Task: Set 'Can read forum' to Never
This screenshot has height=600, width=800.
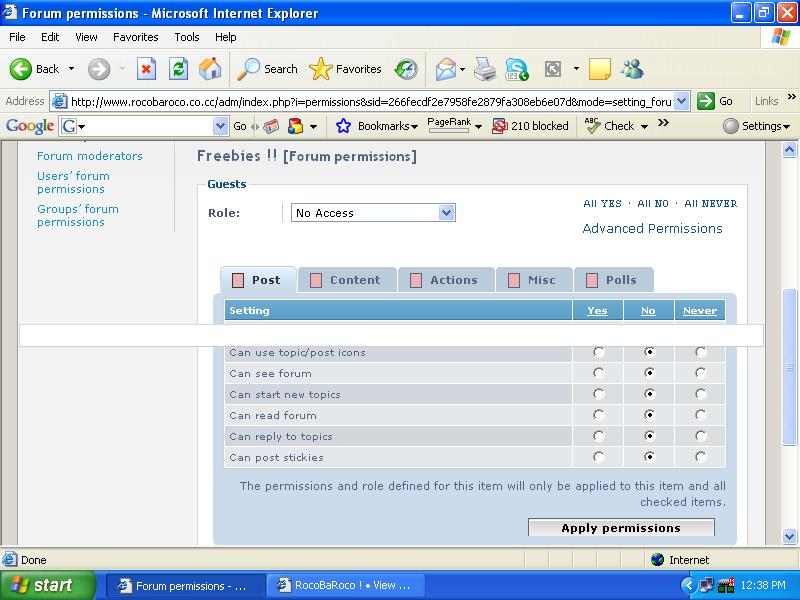Action: [x=700, y=415]
